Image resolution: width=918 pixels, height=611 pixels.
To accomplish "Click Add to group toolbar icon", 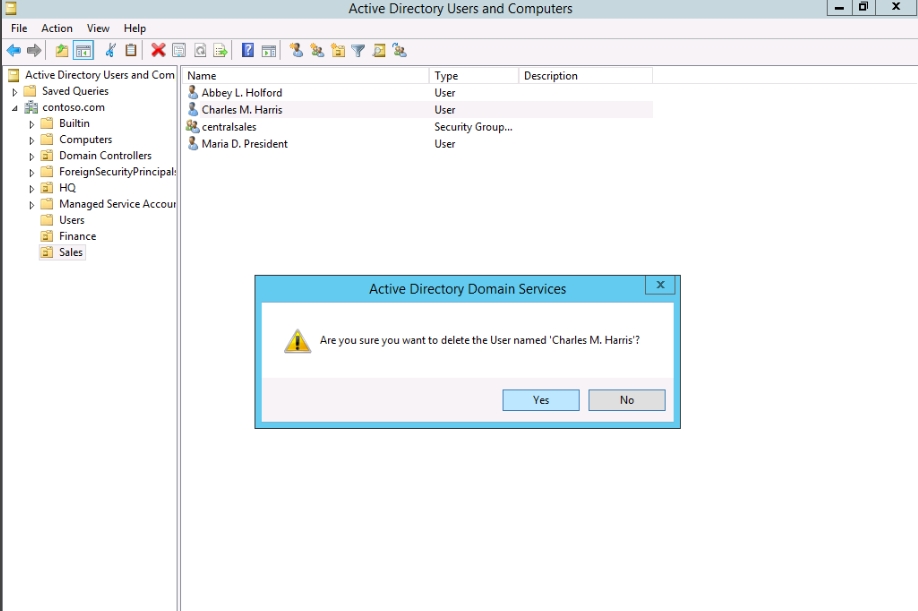I will 400,51.
